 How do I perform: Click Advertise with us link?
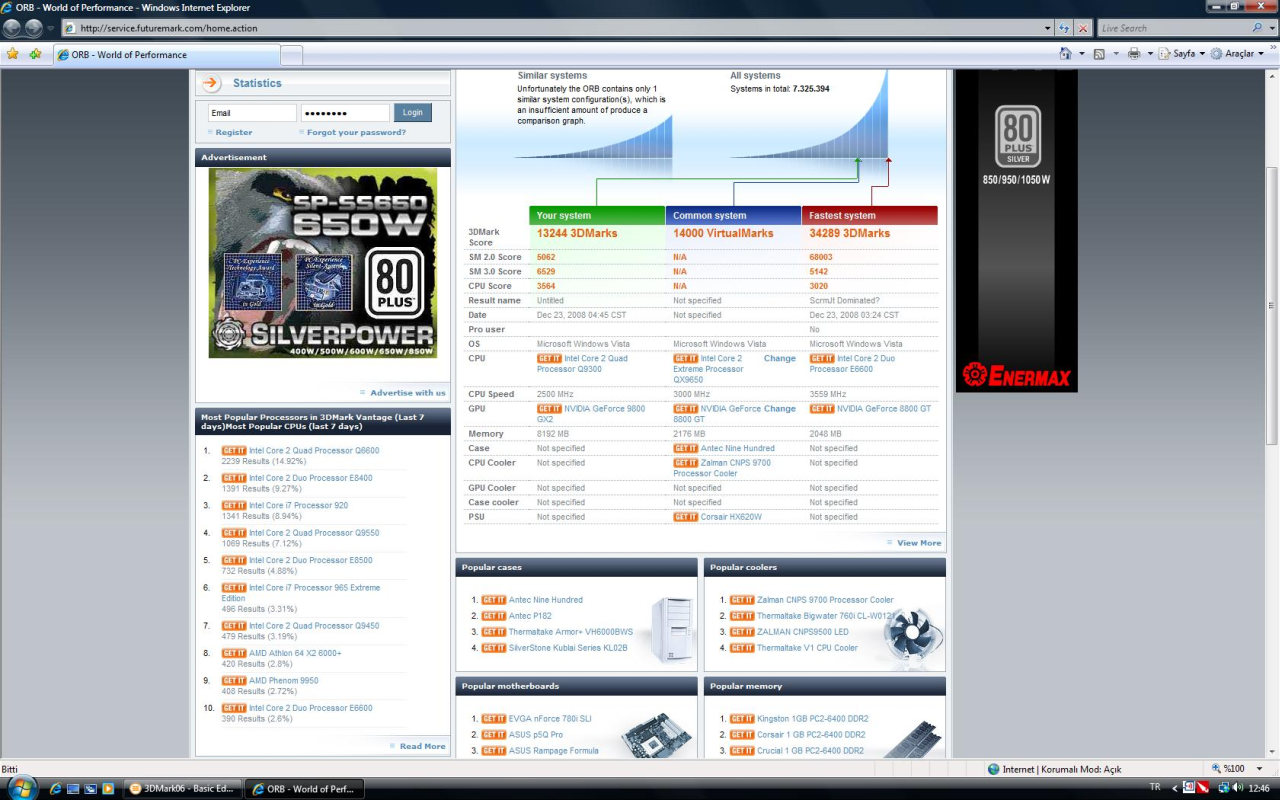coord(408,393)
